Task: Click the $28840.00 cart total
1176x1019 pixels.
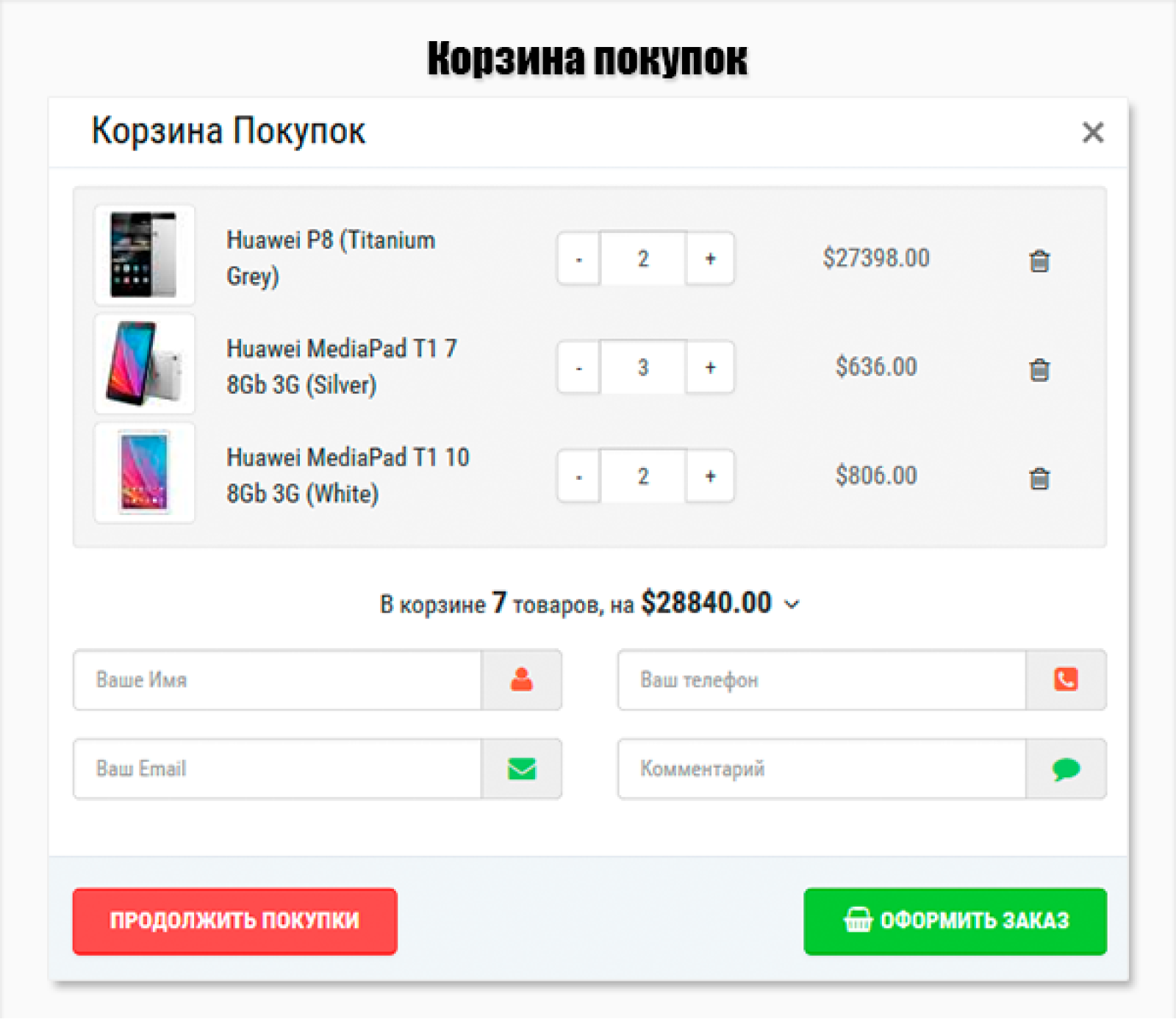Action: tap(706, 602)
